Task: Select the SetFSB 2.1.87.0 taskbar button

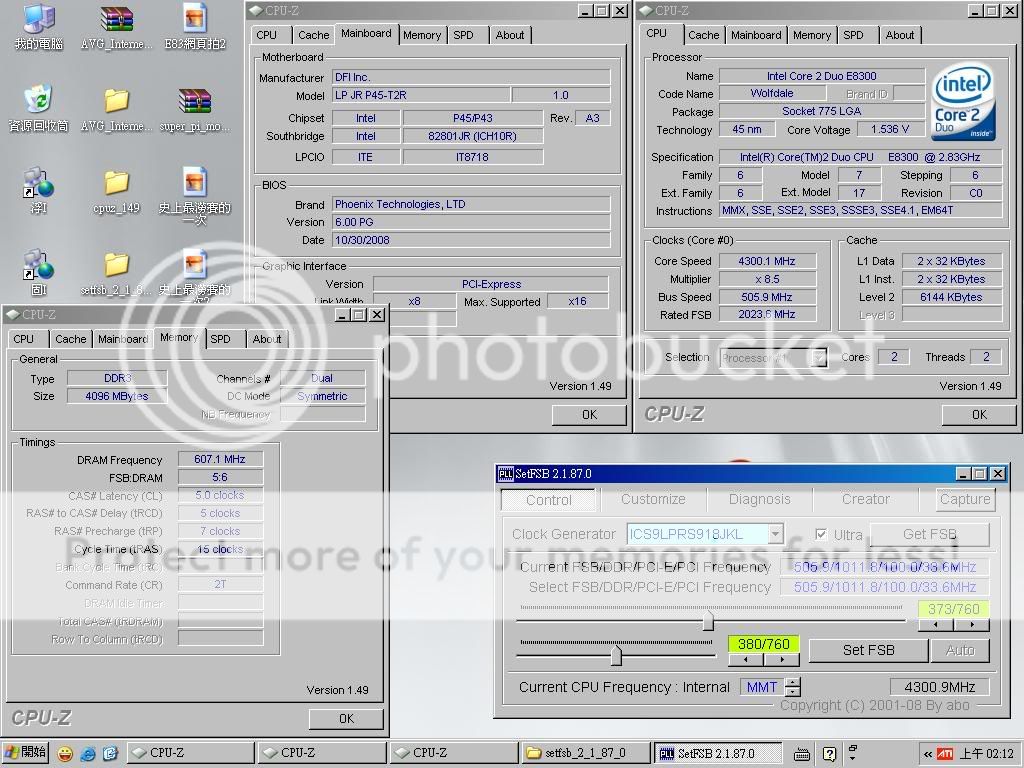Action: coord(718,753)
